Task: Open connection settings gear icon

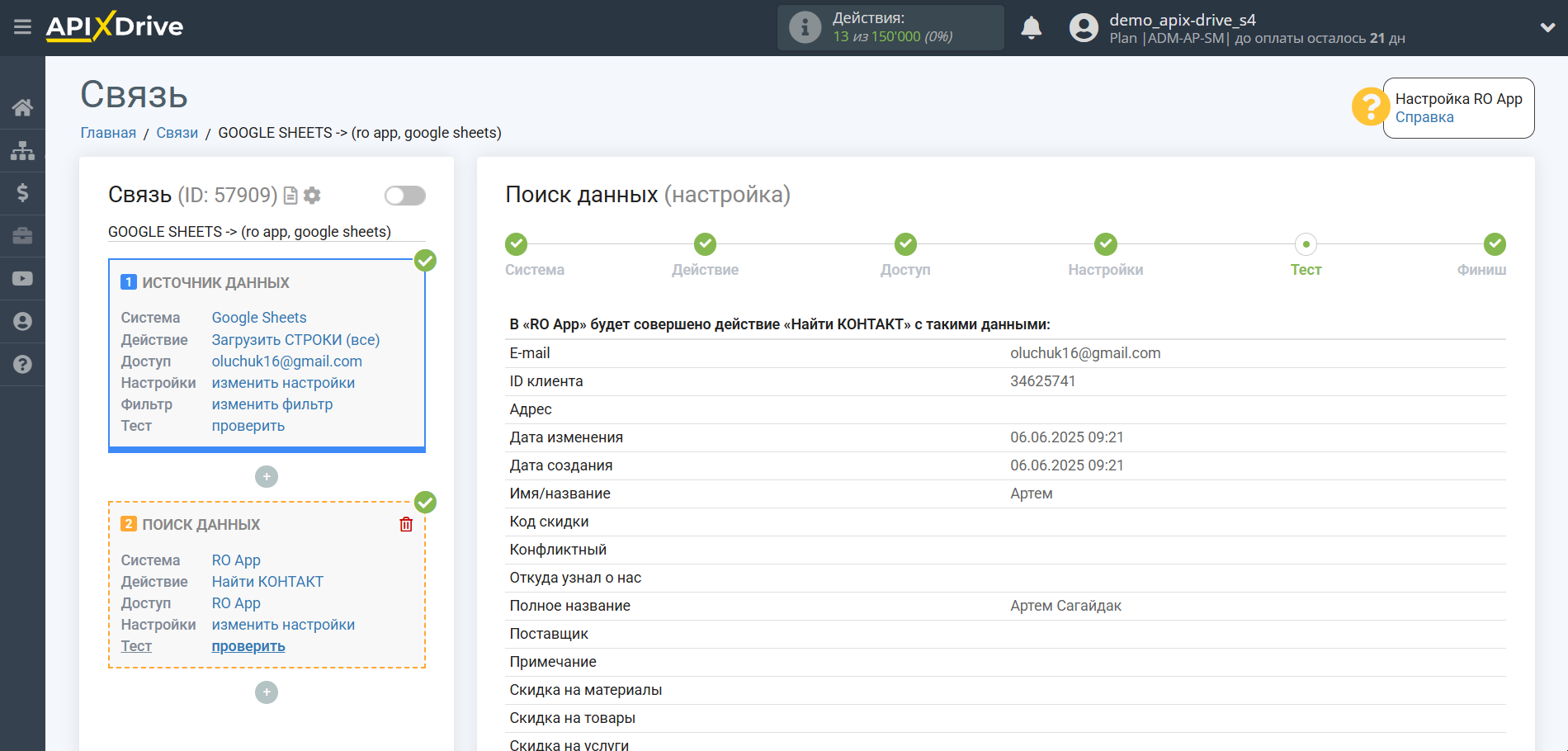Action: [x=312, y=196]
